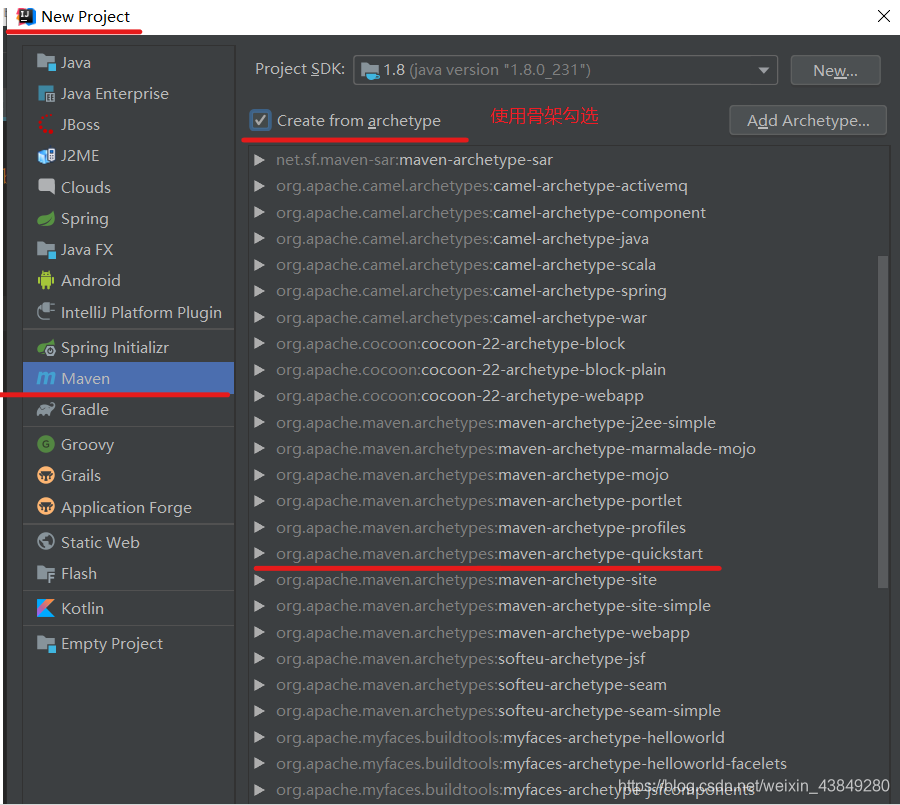Viewport: 900px width, 805px height.
Task: Select cocoon-22-archetype-block-plain archetype
Action: (x=471, y=370)
